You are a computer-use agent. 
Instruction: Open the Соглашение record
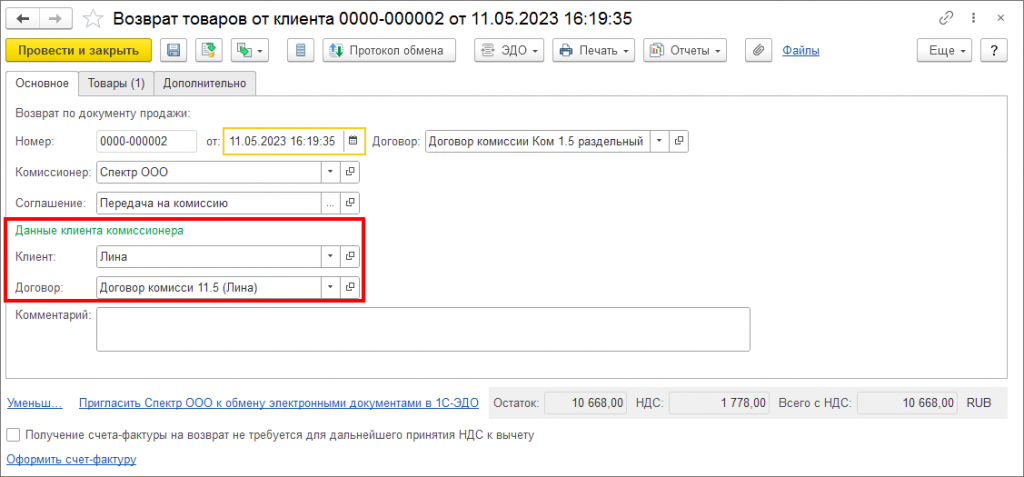point(350,203)
